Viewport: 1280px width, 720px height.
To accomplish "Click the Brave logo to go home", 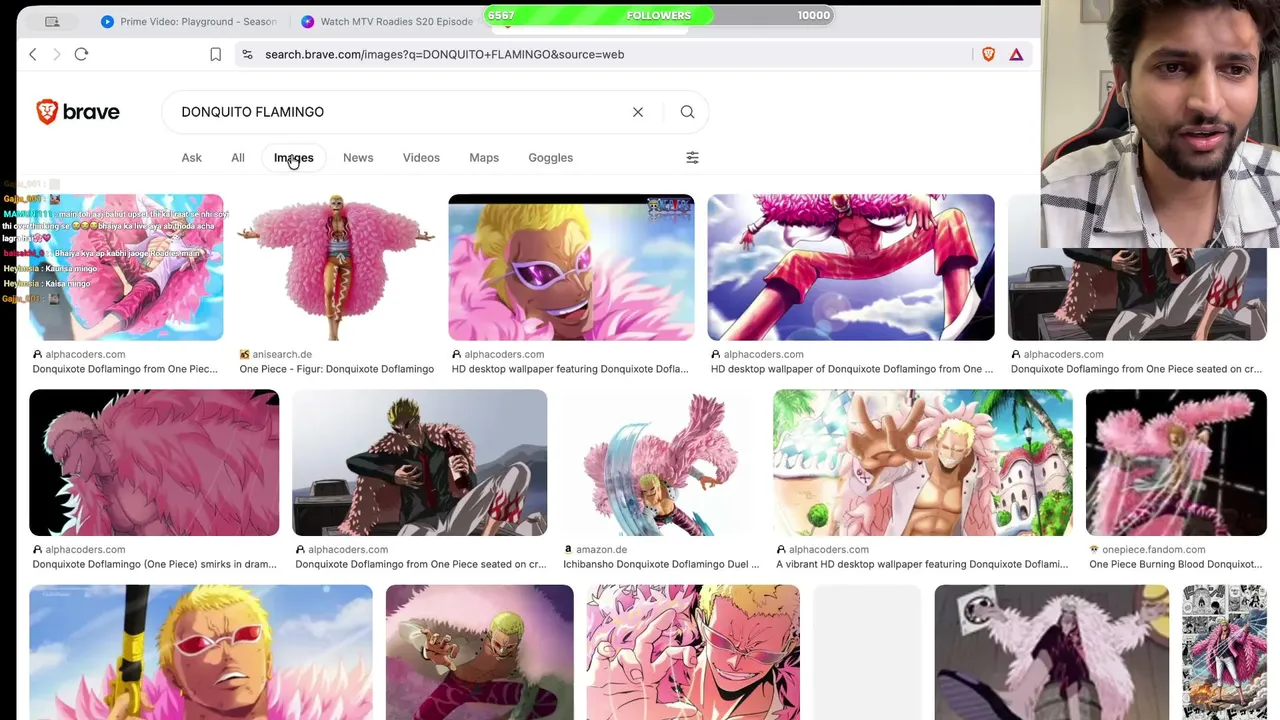I will [x=78, y=112].
